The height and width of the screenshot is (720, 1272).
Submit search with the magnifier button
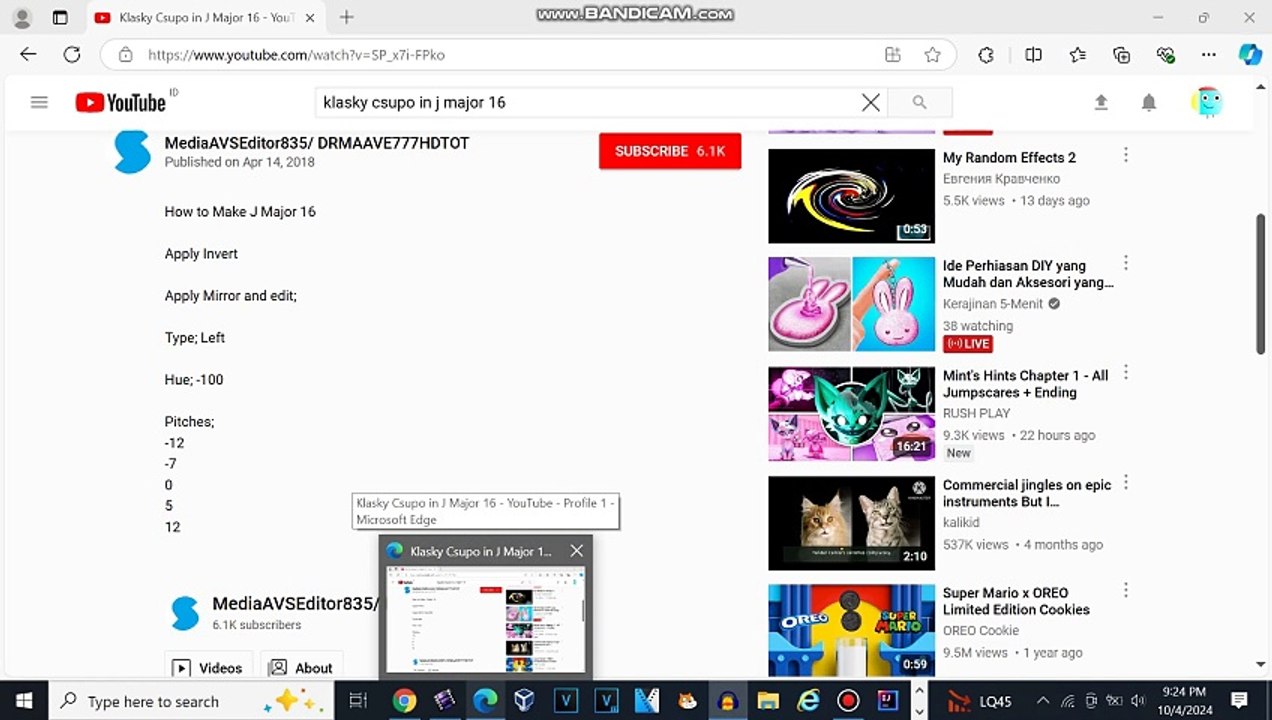click(x=919, y=102)
